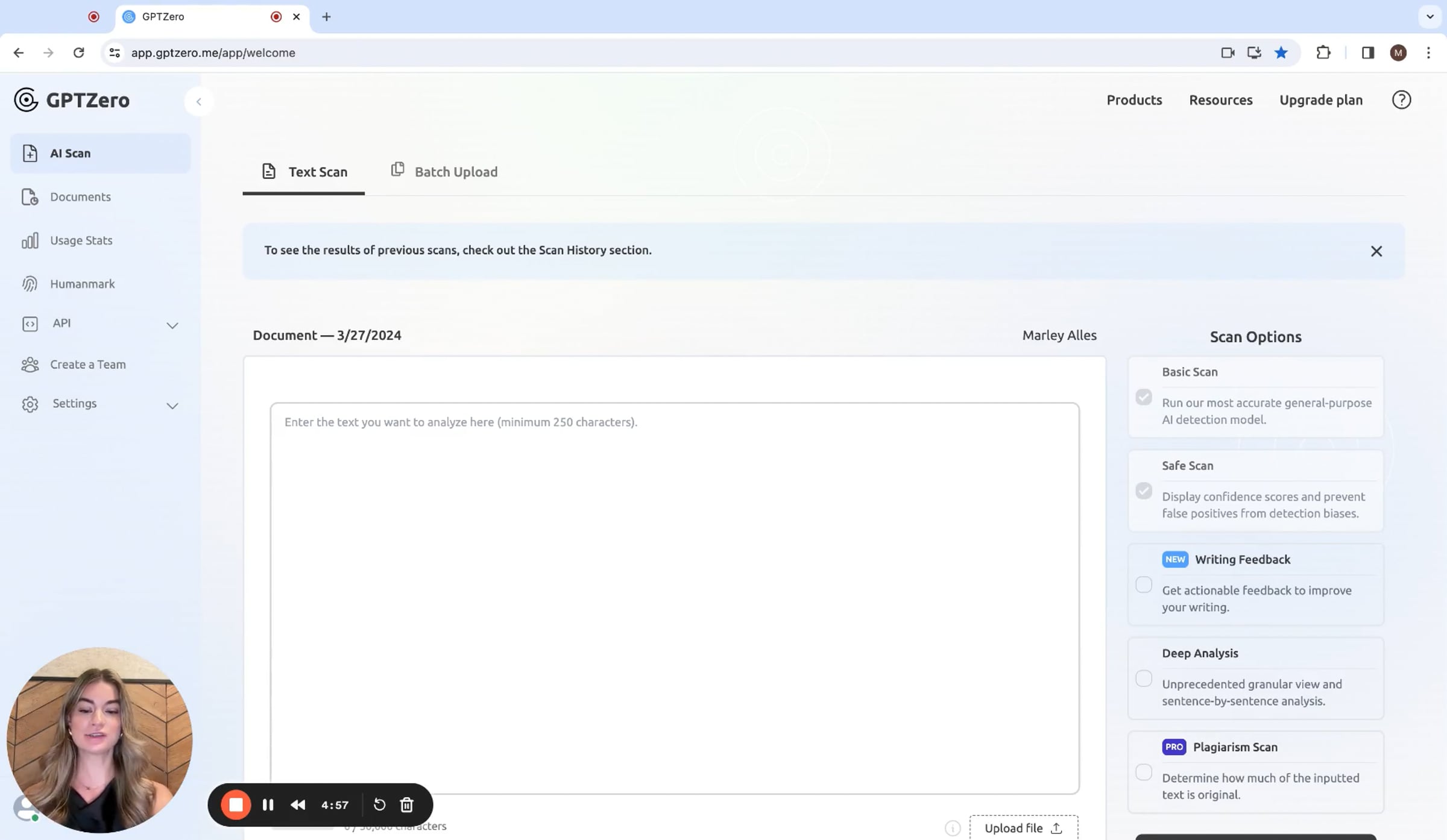Expand the Settings submenu chevron
The width and height of the screenshot is (1447, 840).
point(172,406)
